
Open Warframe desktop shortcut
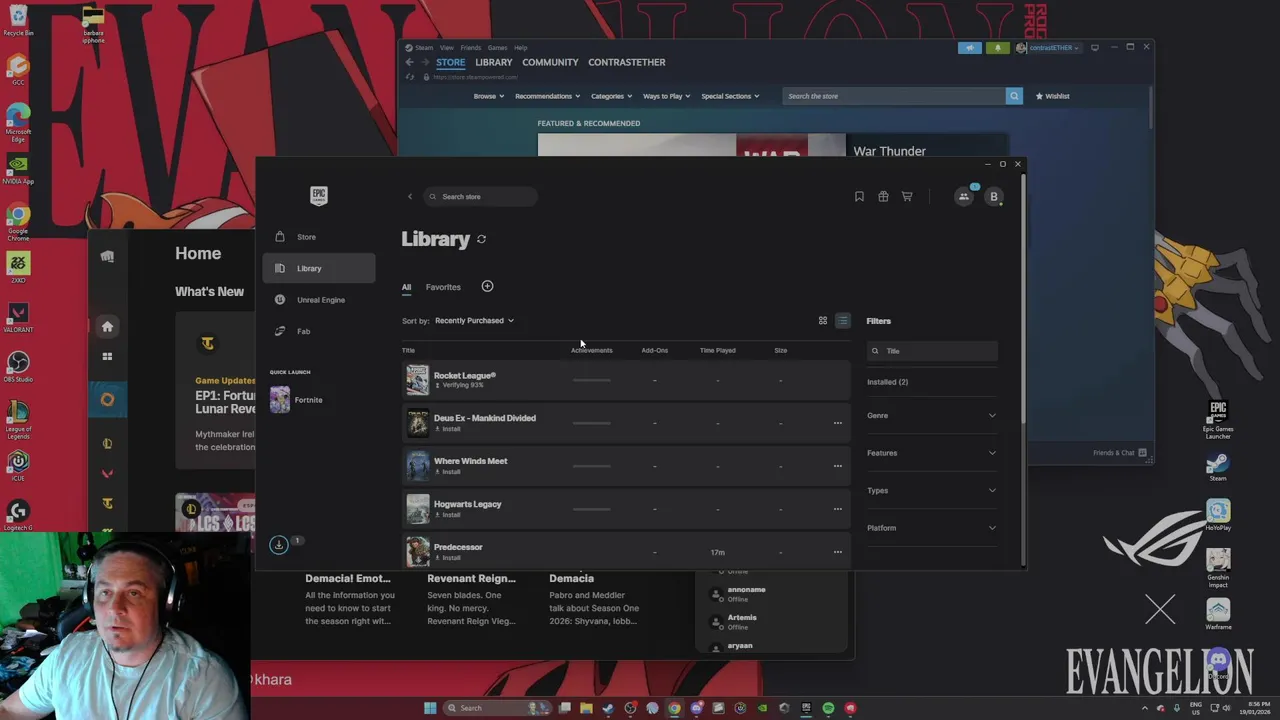1218,614
